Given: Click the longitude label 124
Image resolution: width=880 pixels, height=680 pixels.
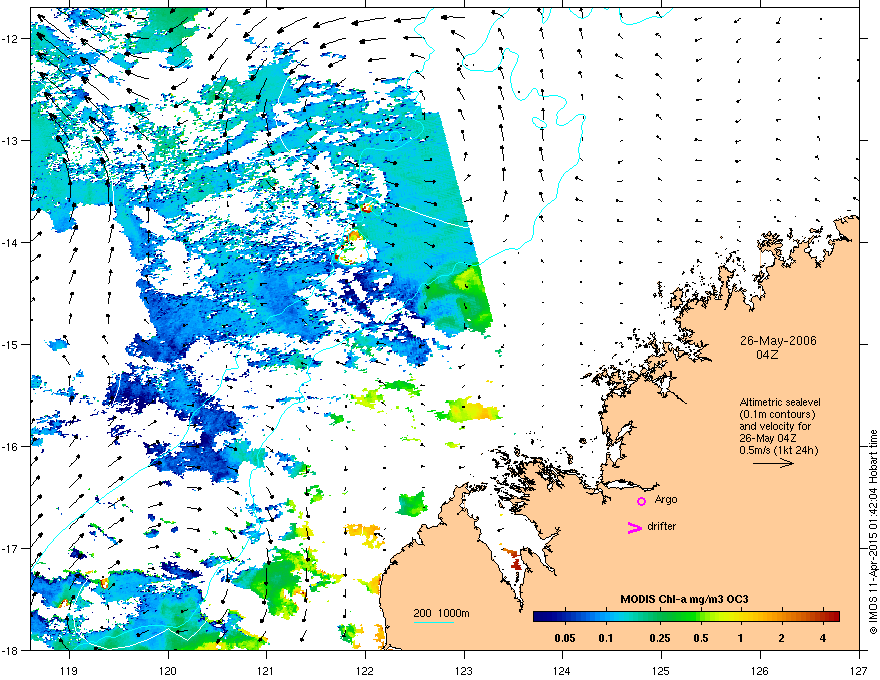Looking at the screenshot, I should (x=563, y=670).
